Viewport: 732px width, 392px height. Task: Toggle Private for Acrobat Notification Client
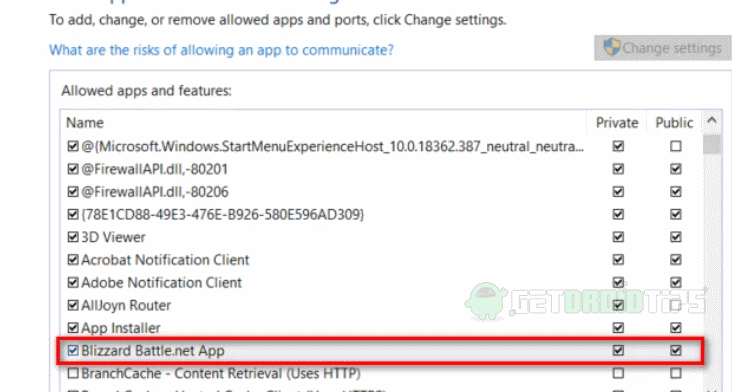[618, 259]
